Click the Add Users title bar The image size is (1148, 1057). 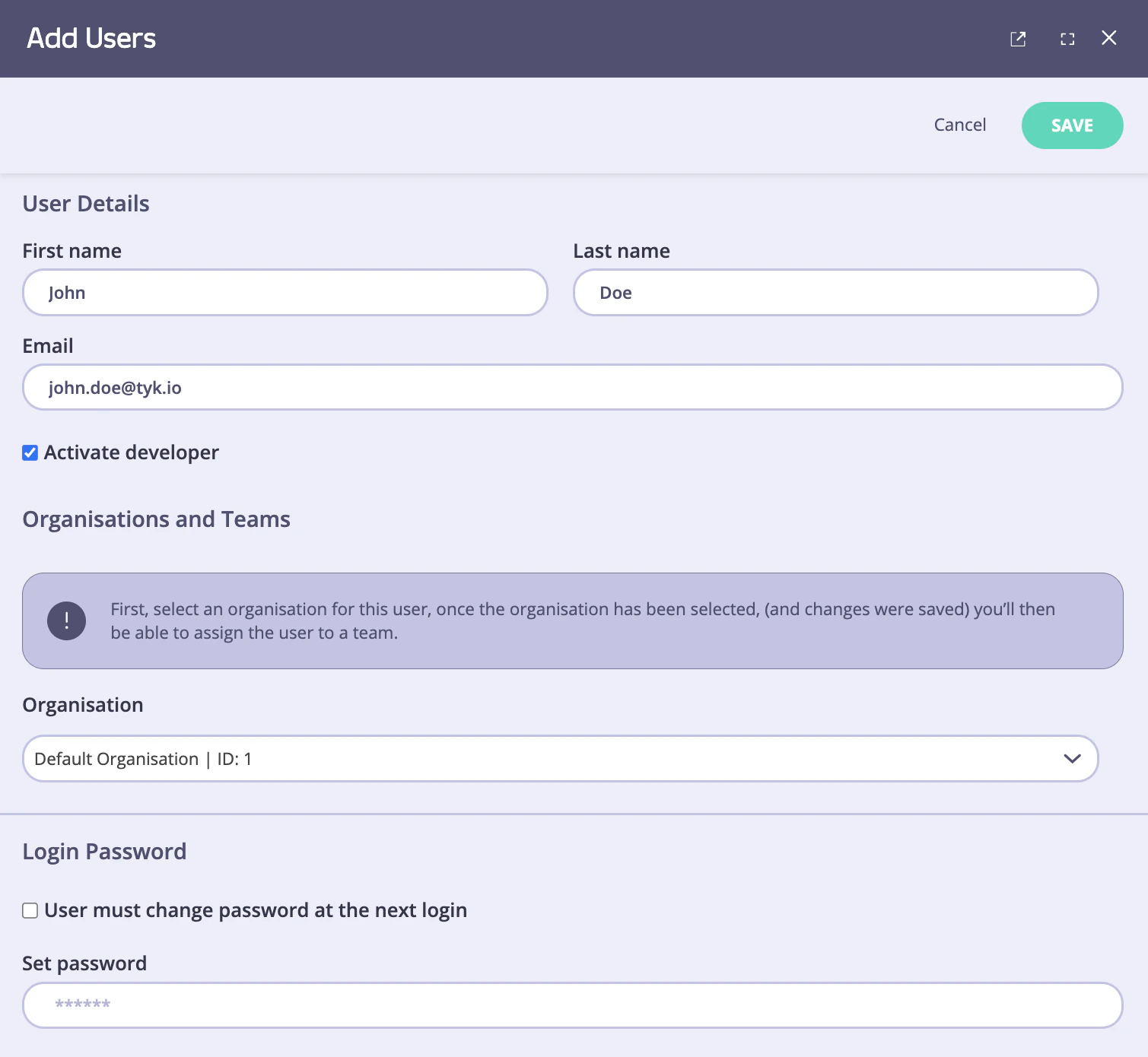(92, 38)
